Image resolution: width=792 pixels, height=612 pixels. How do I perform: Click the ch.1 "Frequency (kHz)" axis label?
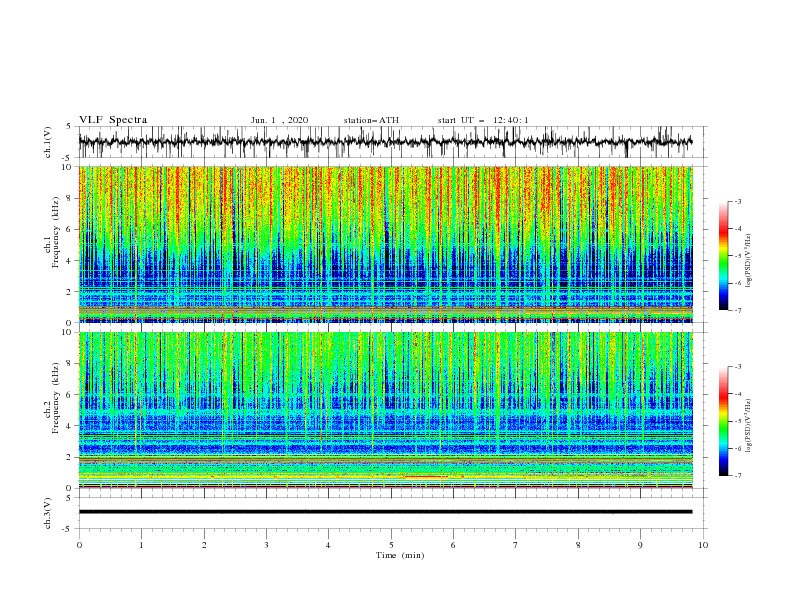point(56,233)
